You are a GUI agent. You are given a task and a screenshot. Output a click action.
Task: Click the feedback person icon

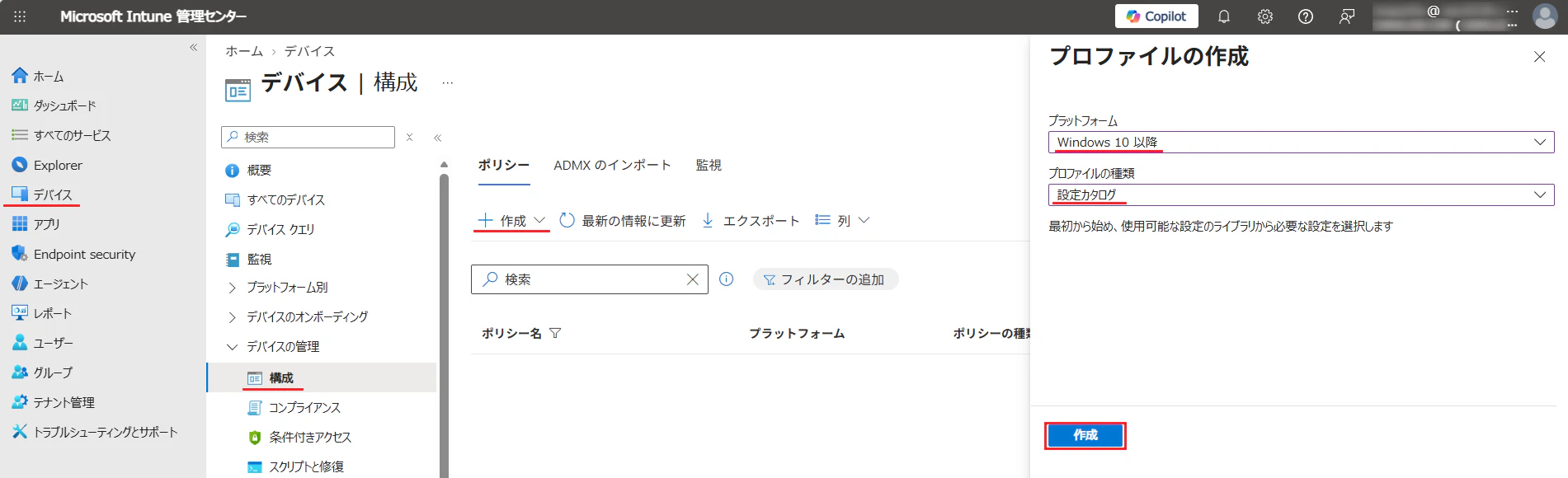click(1347, 16)
